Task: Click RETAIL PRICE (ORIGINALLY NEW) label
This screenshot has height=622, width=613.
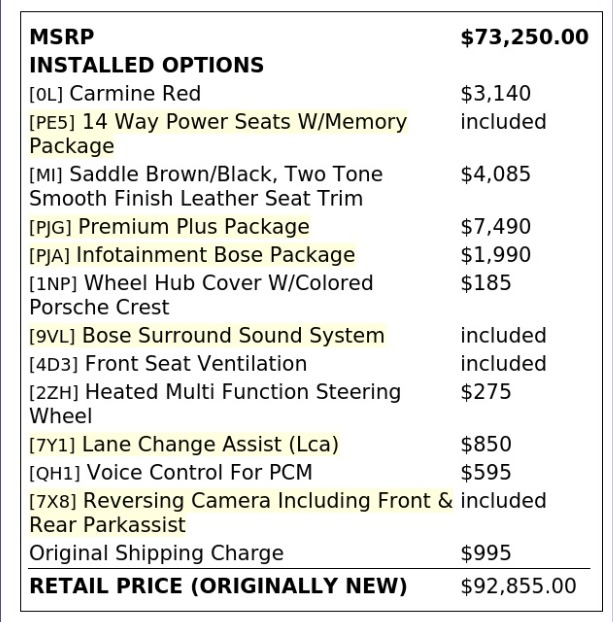Action: click(x=218, y=586)
